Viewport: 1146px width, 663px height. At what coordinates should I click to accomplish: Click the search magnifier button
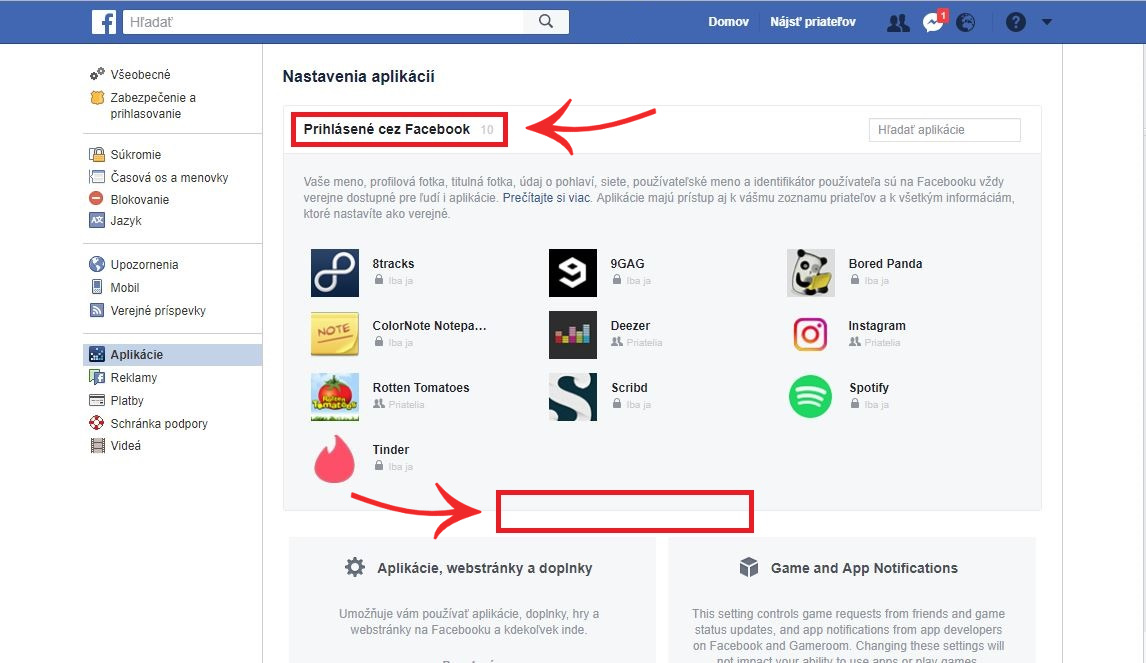pos(546,22)
